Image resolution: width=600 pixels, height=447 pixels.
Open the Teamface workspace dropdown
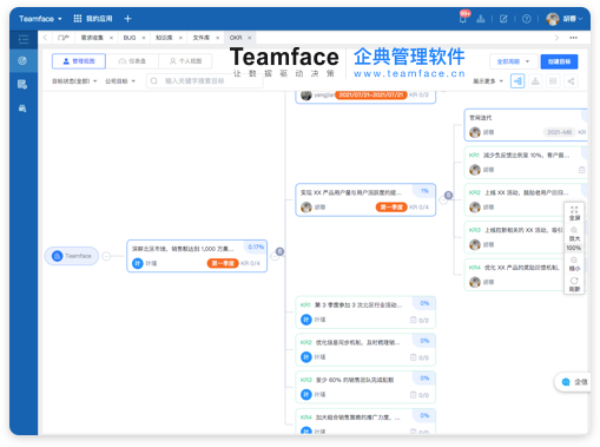click(x=40, y=18)
